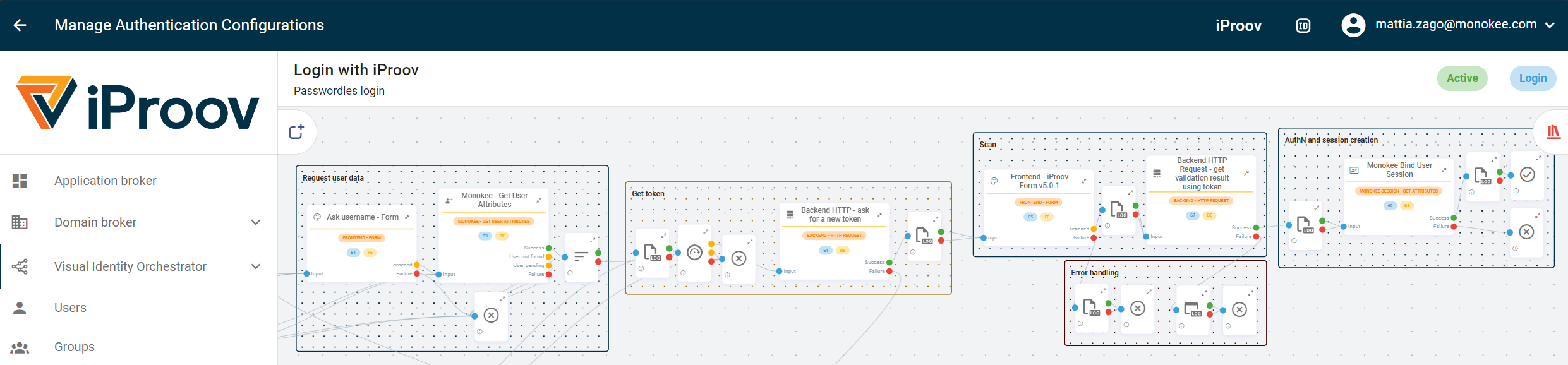Collapse the Visual Identity Orchestrator chevron
The image size is (1568, 365).
click(x=256, y=266)
